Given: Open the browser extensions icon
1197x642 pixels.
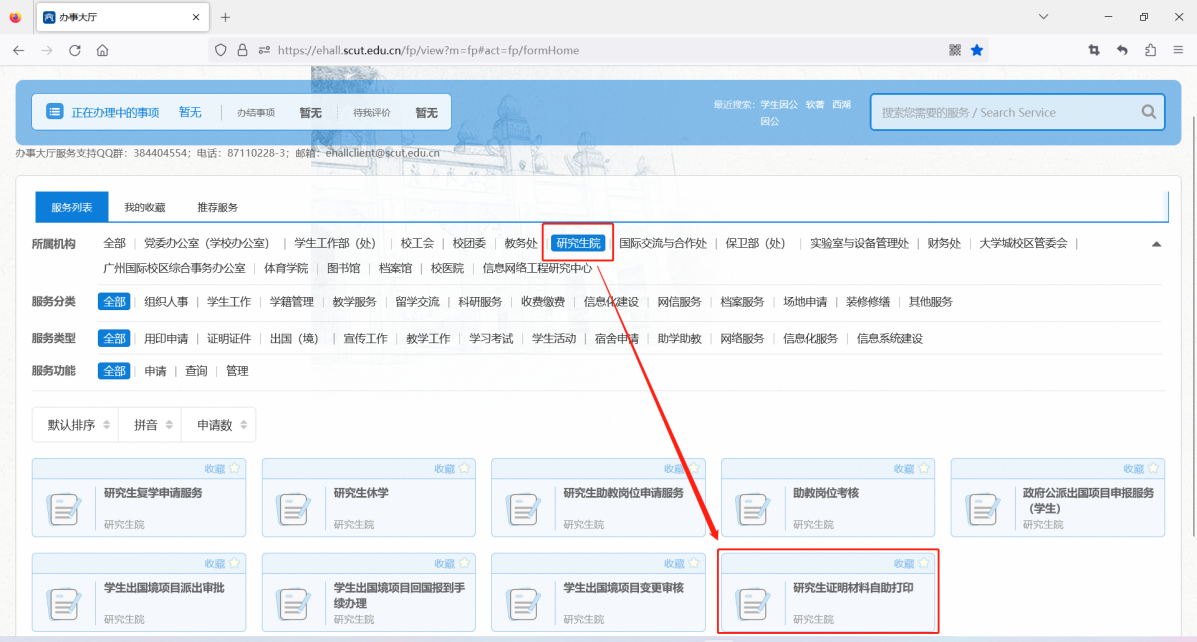Looking at the screenshot, I should 1150,50.
